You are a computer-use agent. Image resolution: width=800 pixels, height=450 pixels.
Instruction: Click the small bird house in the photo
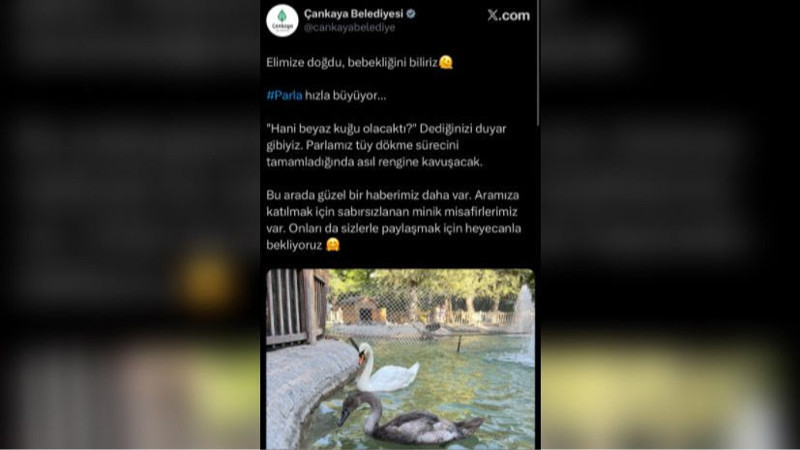pyautogui.click(x=363, y=310)
